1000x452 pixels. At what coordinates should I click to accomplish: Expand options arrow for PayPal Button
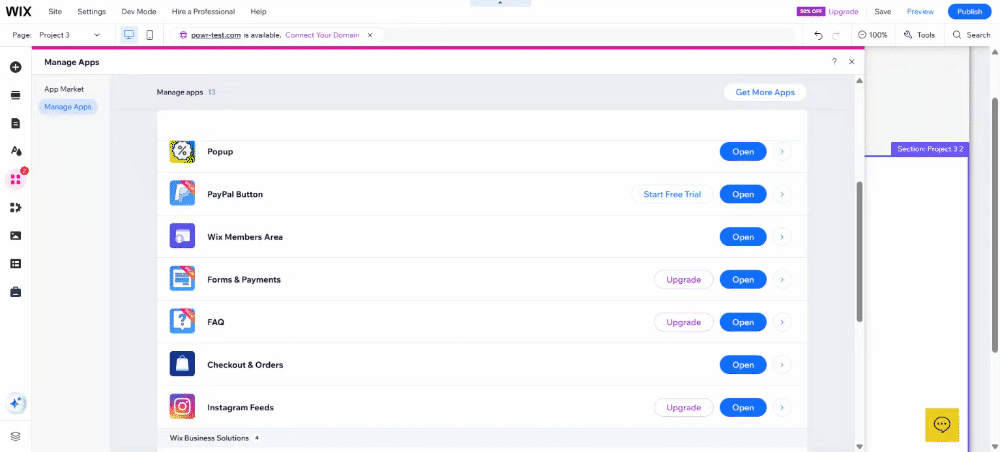point(783,194)
